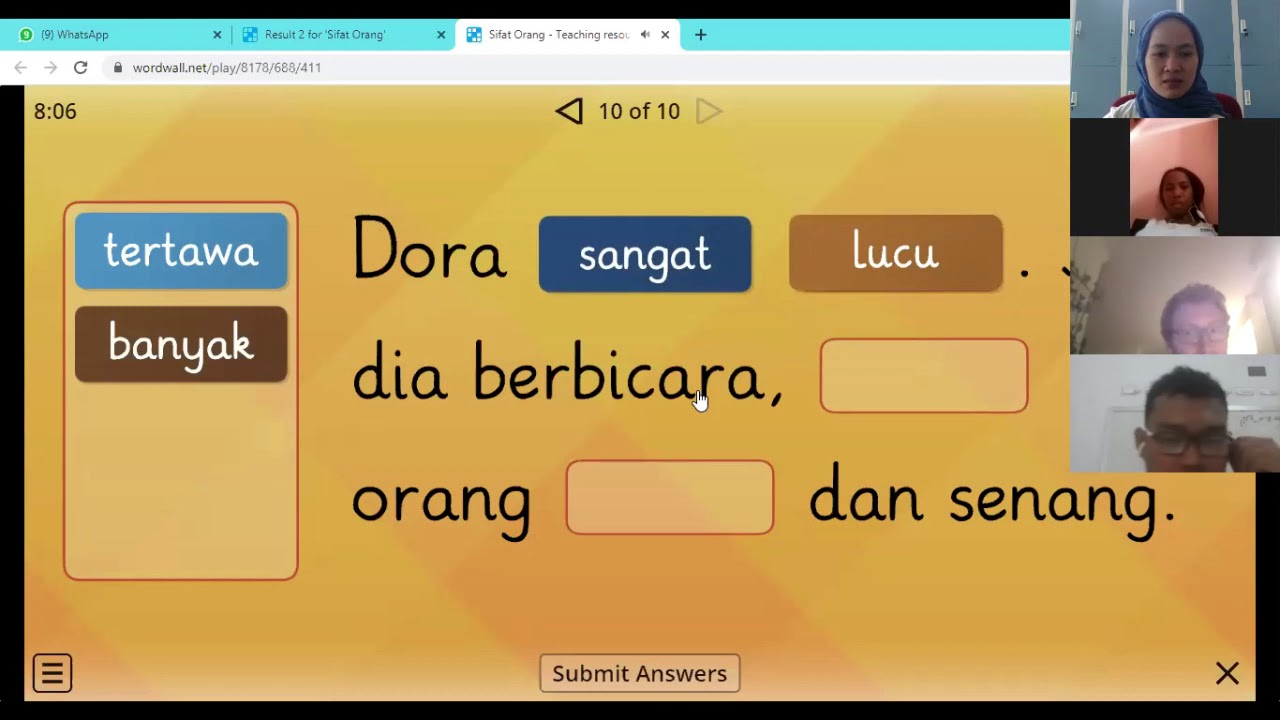View site security lock info
This screenshot has height=720, width=1280.
pyautogui.click(x=118, y=67)
